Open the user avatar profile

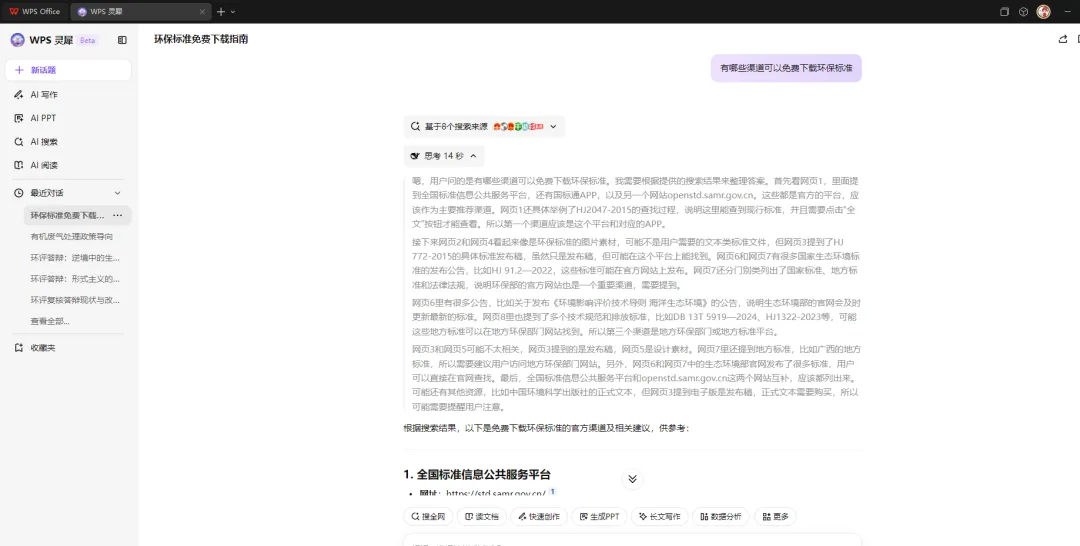pyautogui.click(x=1043, y=12)
